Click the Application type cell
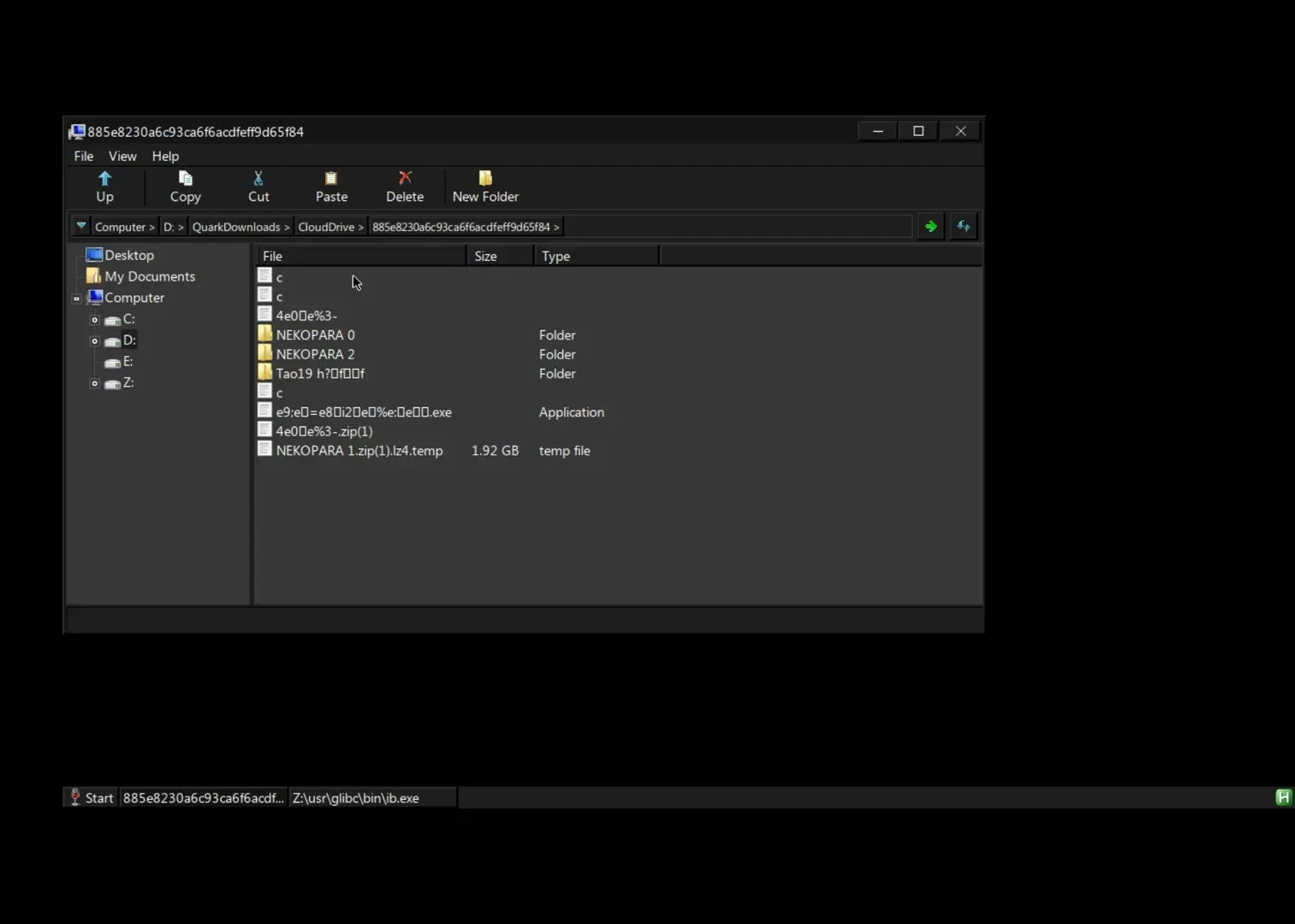1295x924 pixels. pos(572,412)
